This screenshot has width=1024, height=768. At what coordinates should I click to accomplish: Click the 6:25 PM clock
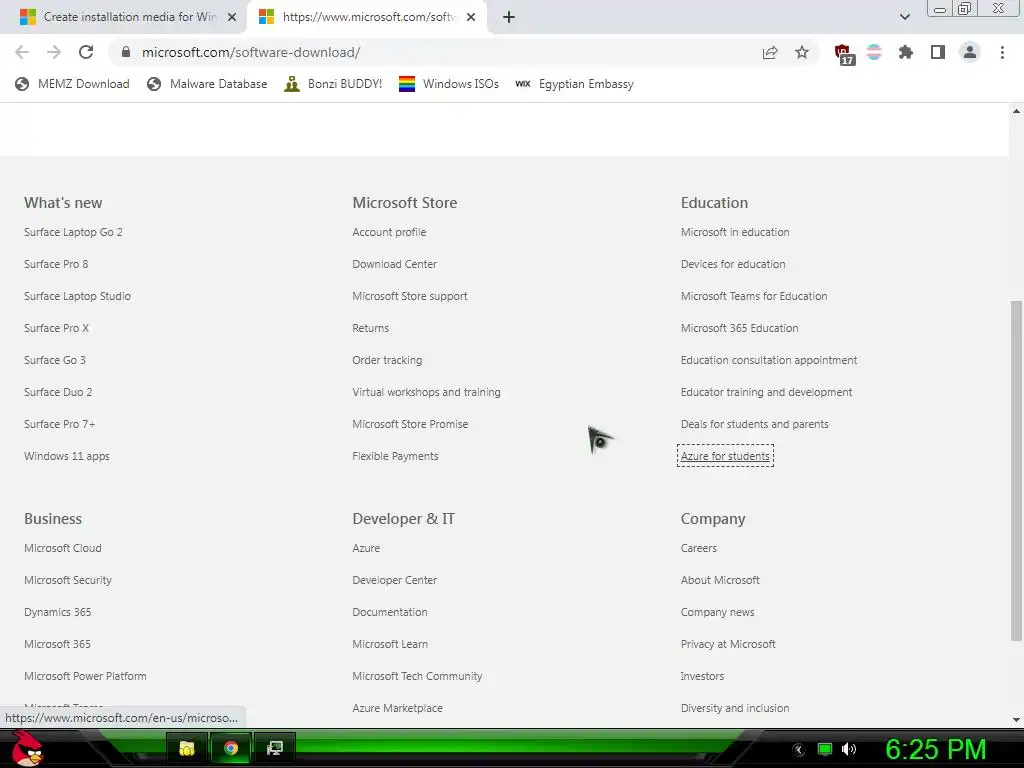click(x=935, y=749)
